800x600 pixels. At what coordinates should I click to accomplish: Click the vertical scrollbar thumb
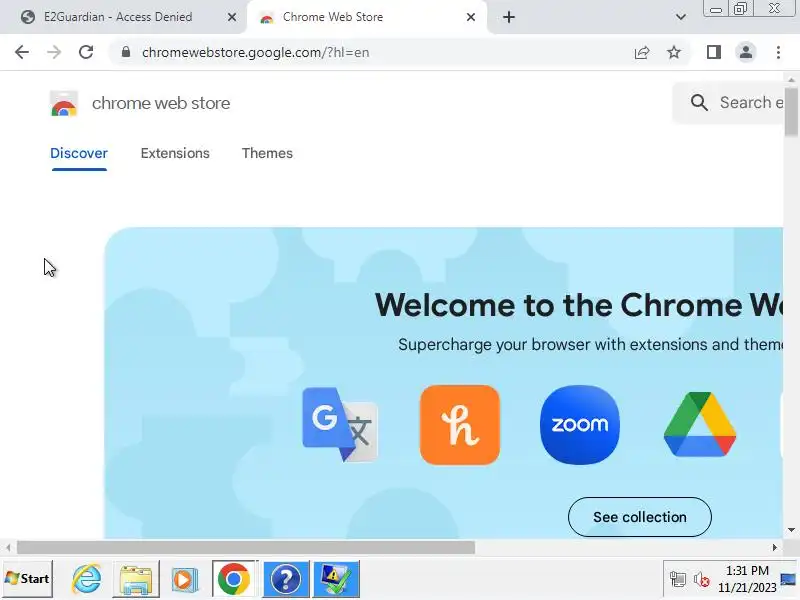[x=791, y=112]
